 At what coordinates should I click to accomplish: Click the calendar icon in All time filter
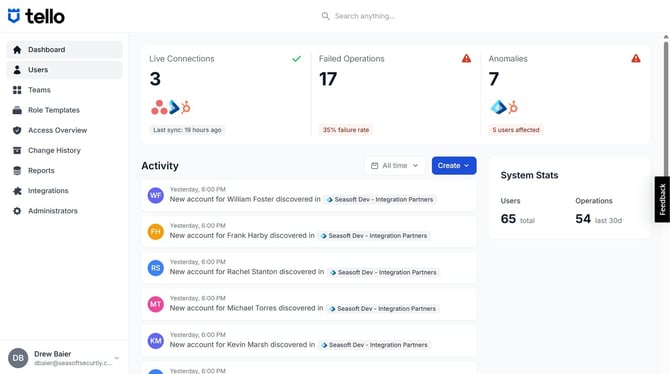(x=374, y=165)
